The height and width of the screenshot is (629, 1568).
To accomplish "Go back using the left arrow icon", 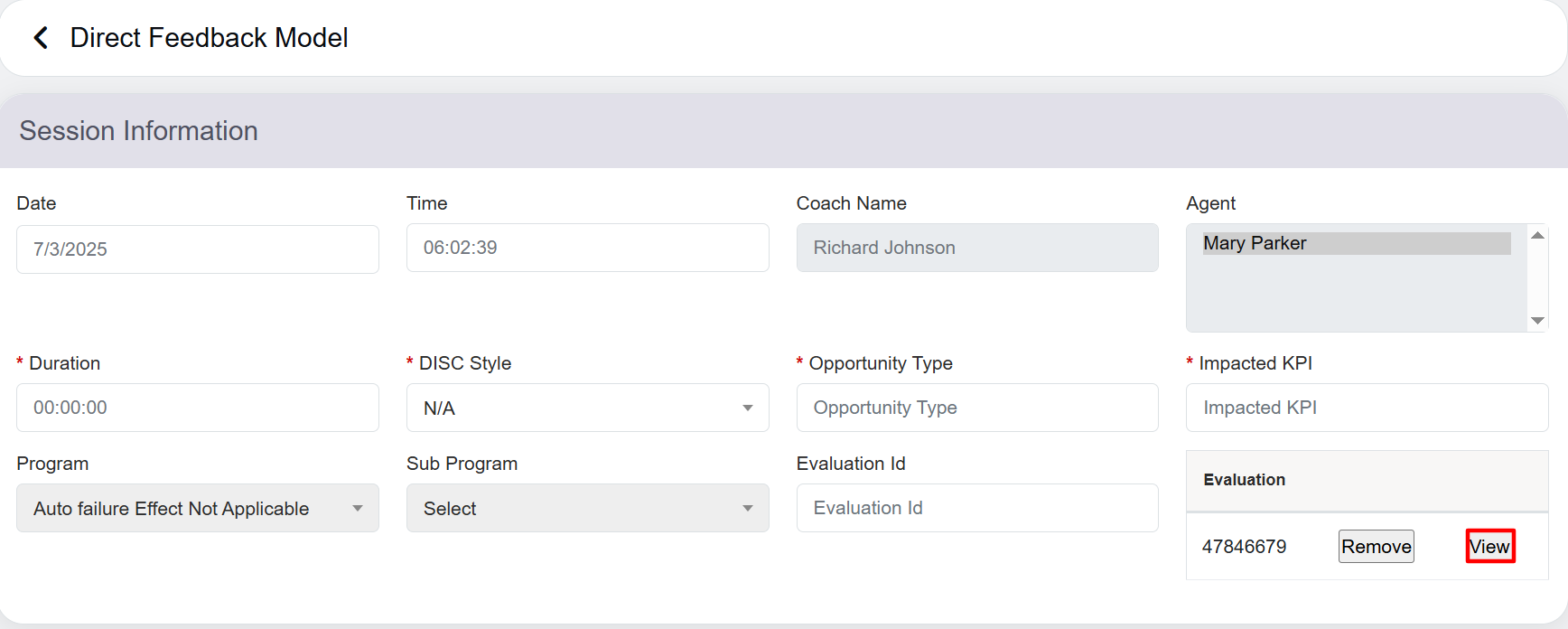I will click(41, 38).
